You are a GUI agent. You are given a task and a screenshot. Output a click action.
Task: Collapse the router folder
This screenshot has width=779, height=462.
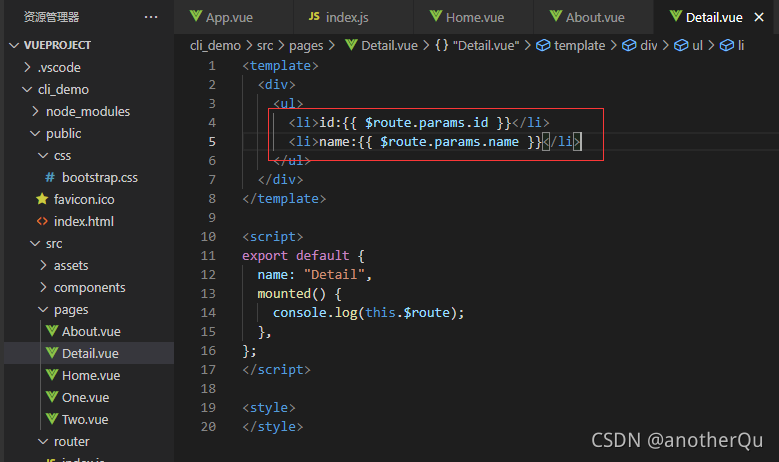(x=43, y=441)
